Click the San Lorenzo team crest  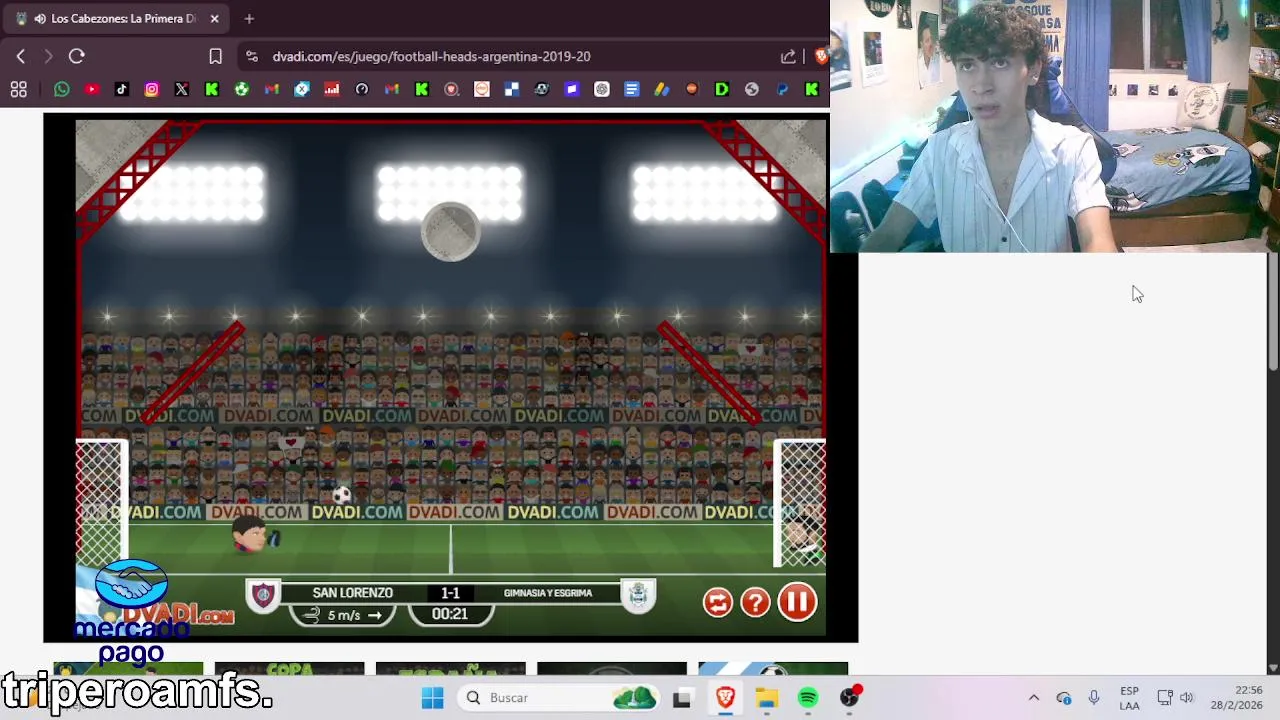click(x=264, y=596)
